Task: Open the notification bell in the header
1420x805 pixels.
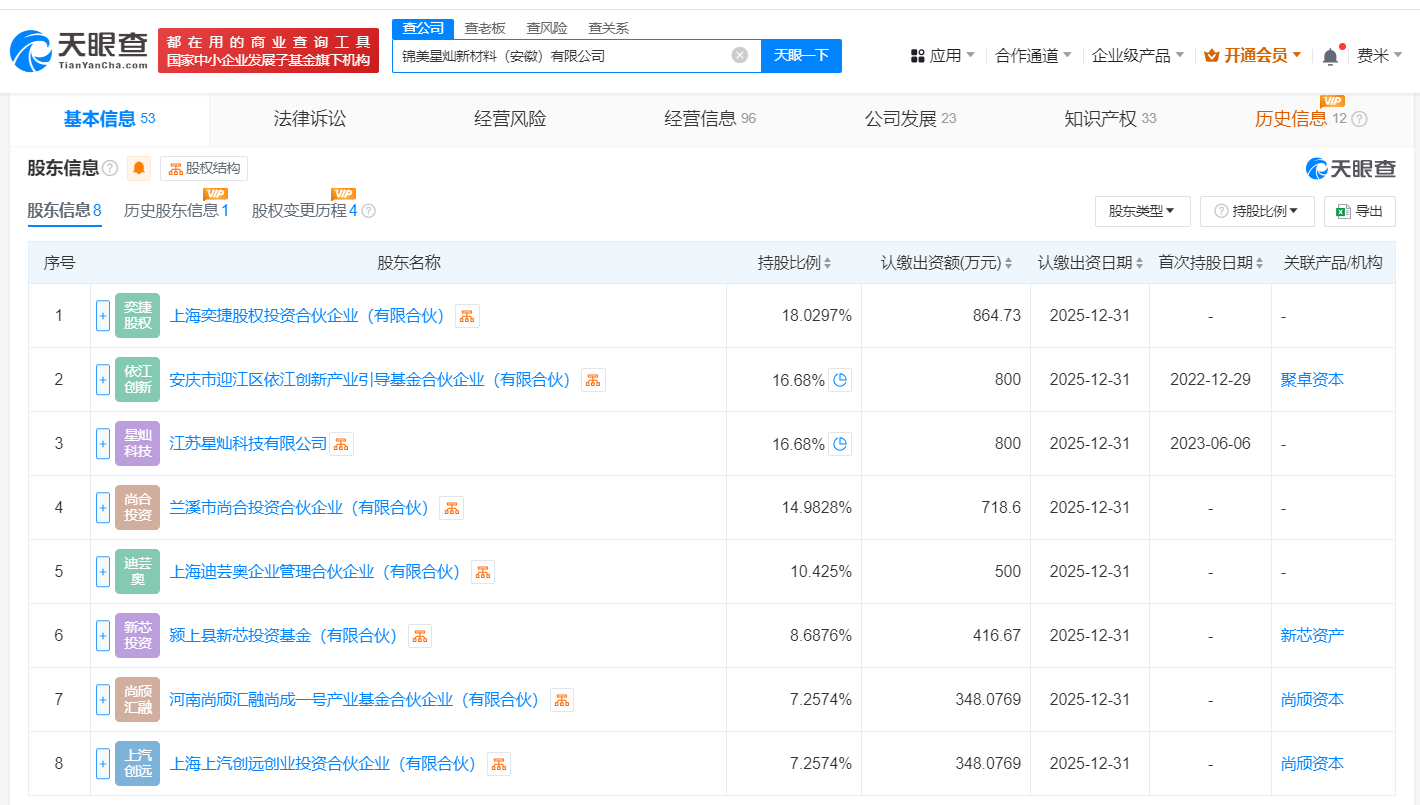Action: coord(1330,56)
